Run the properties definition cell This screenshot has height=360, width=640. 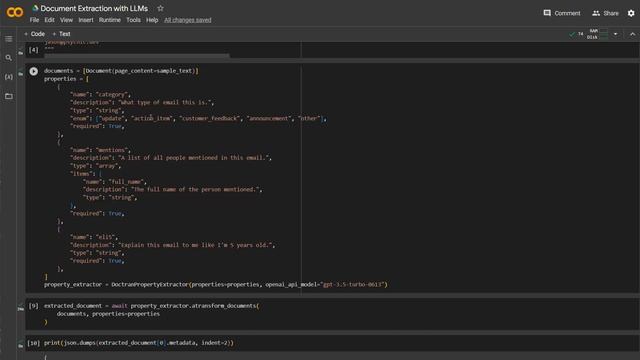point(33,71)
